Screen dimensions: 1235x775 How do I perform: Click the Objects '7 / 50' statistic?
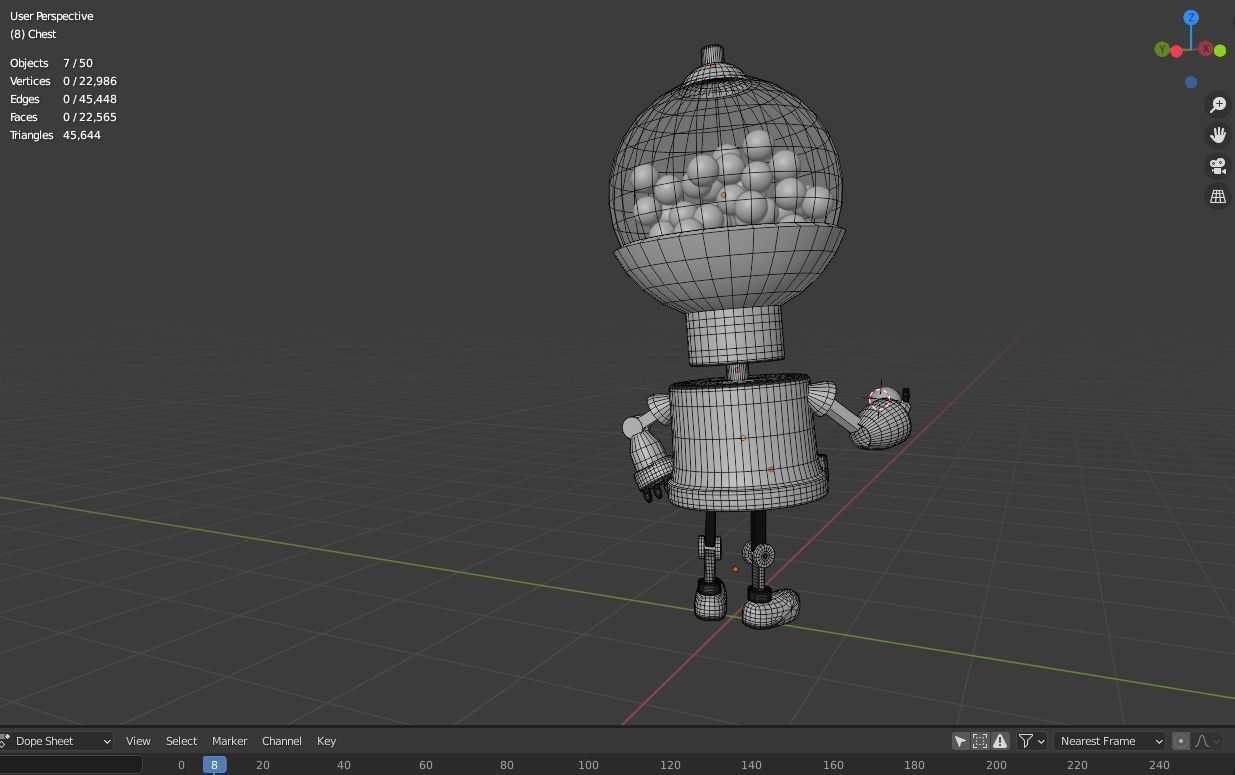78,63
